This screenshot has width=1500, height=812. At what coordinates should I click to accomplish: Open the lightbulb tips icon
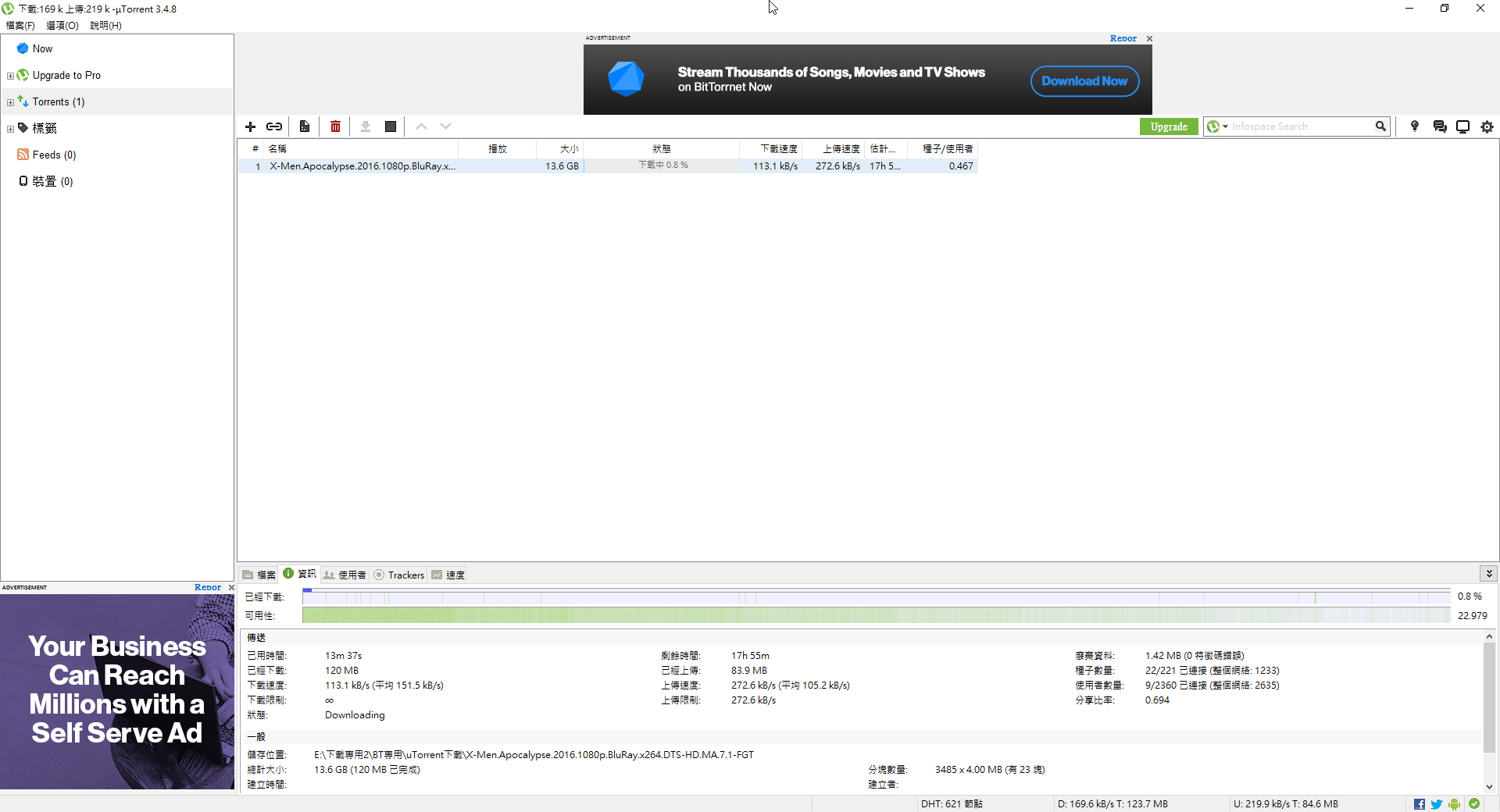1414,126
